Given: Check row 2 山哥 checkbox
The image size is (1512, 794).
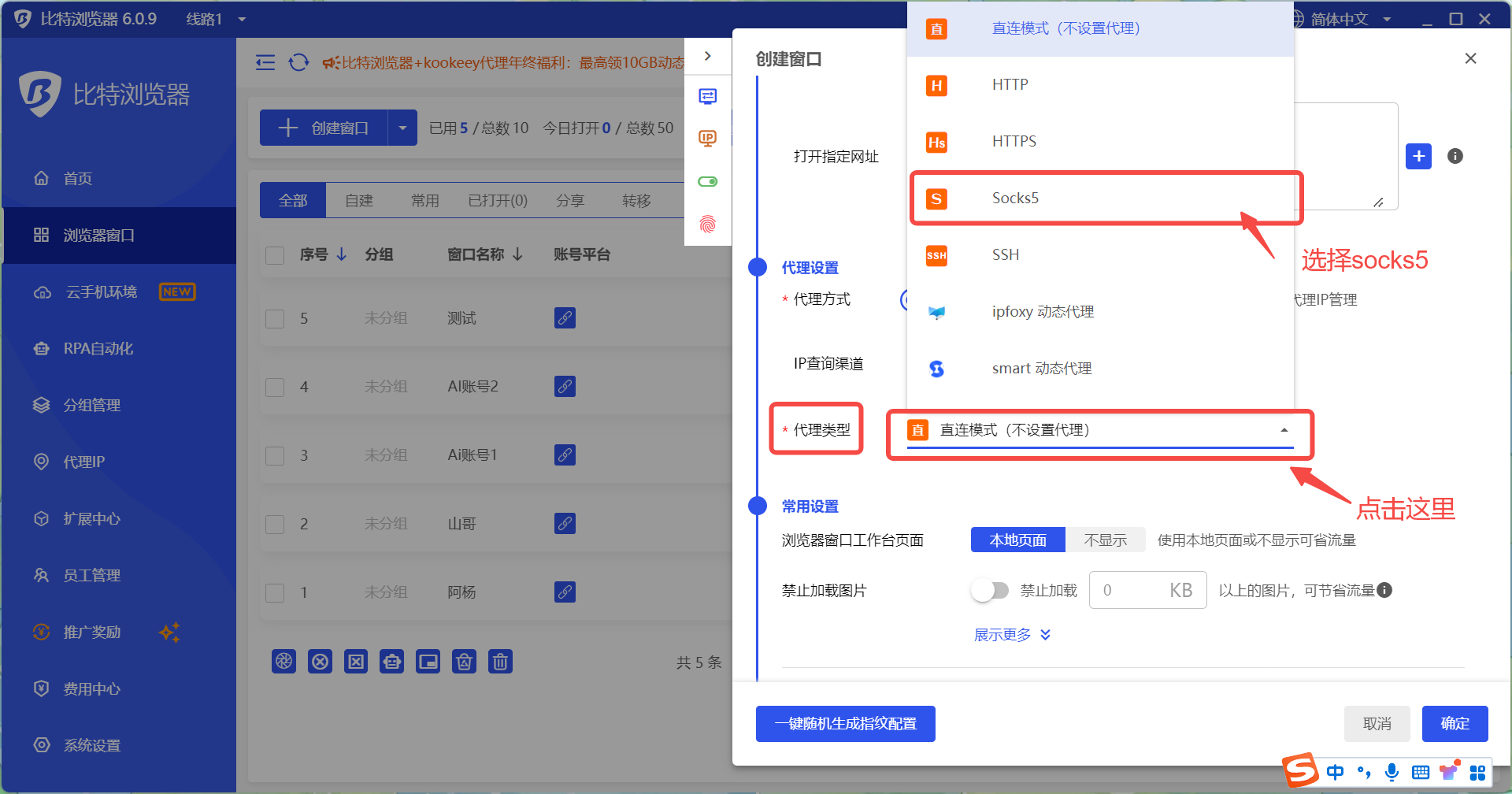Looking at the screenshot, I should point(275,525).
